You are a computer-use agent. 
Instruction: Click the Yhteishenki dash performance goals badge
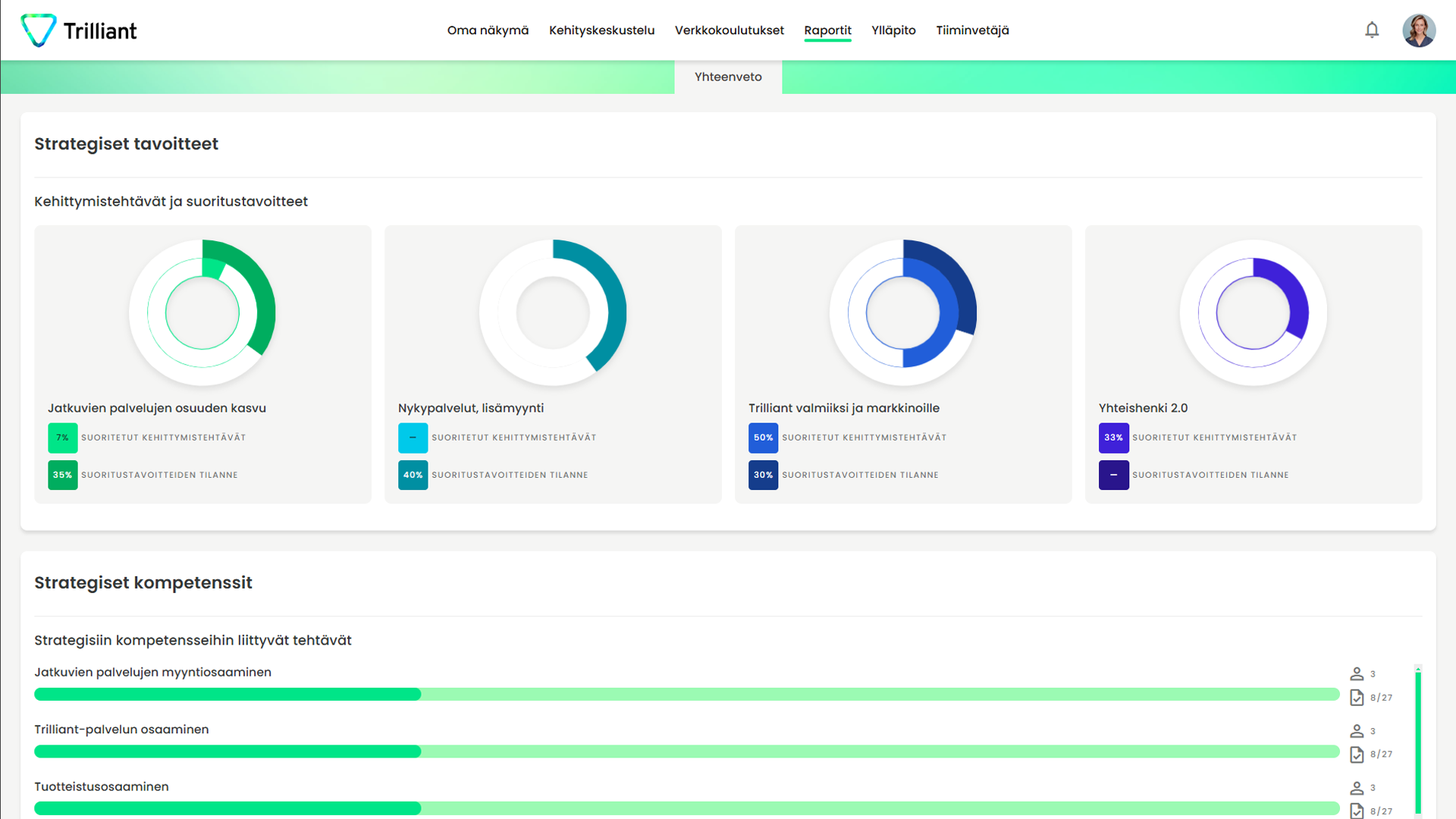coord(1114,475)
